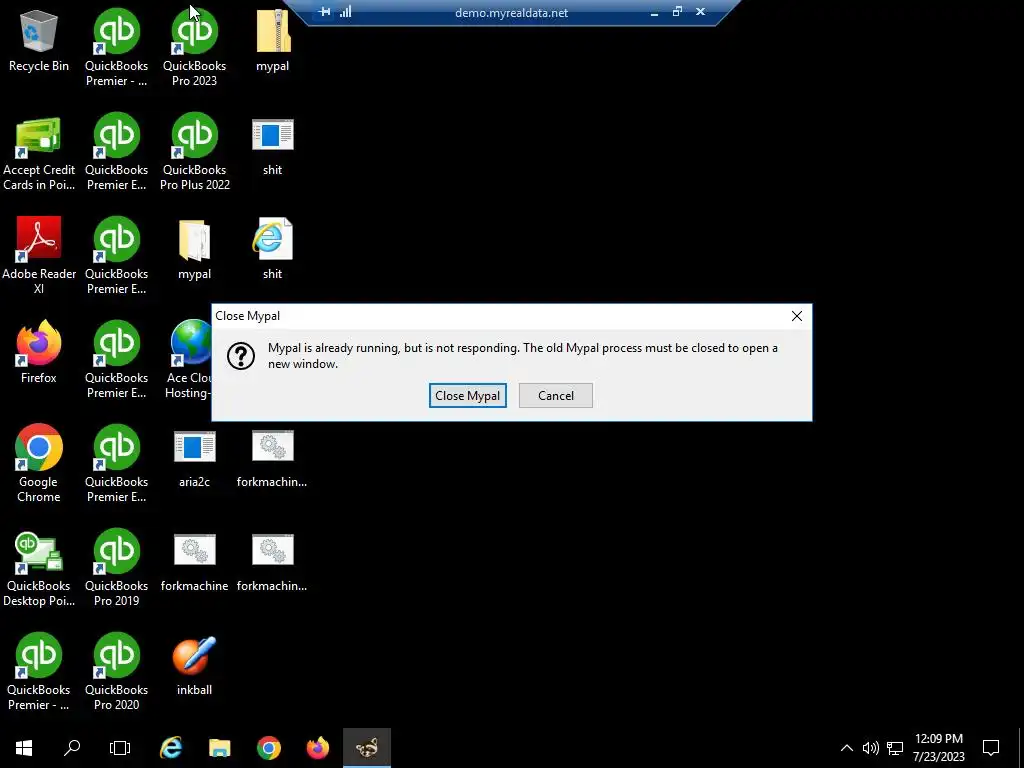This screenshot has width=1024, height=768.
Task: Select Adobe Reader XI shortcut
Action: pyautogui.click(x=39, y=256)
